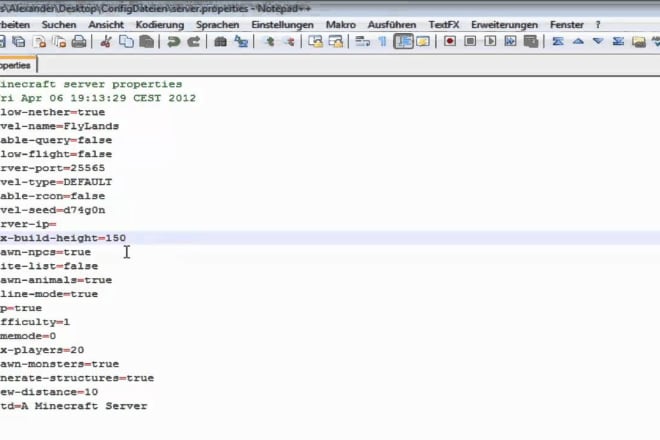Click the Save recorded macro icon
Image resolution: width=660 pixels, height=440 pixels.
click(531, 42)
